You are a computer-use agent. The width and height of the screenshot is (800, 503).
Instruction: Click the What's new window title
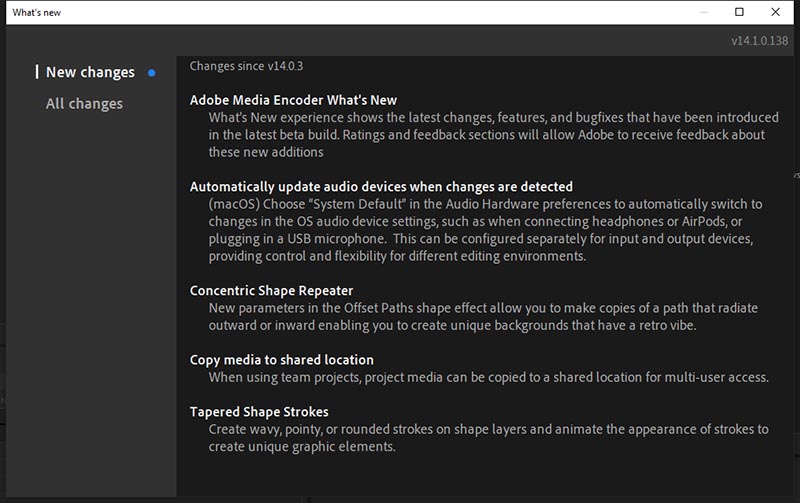36,12
